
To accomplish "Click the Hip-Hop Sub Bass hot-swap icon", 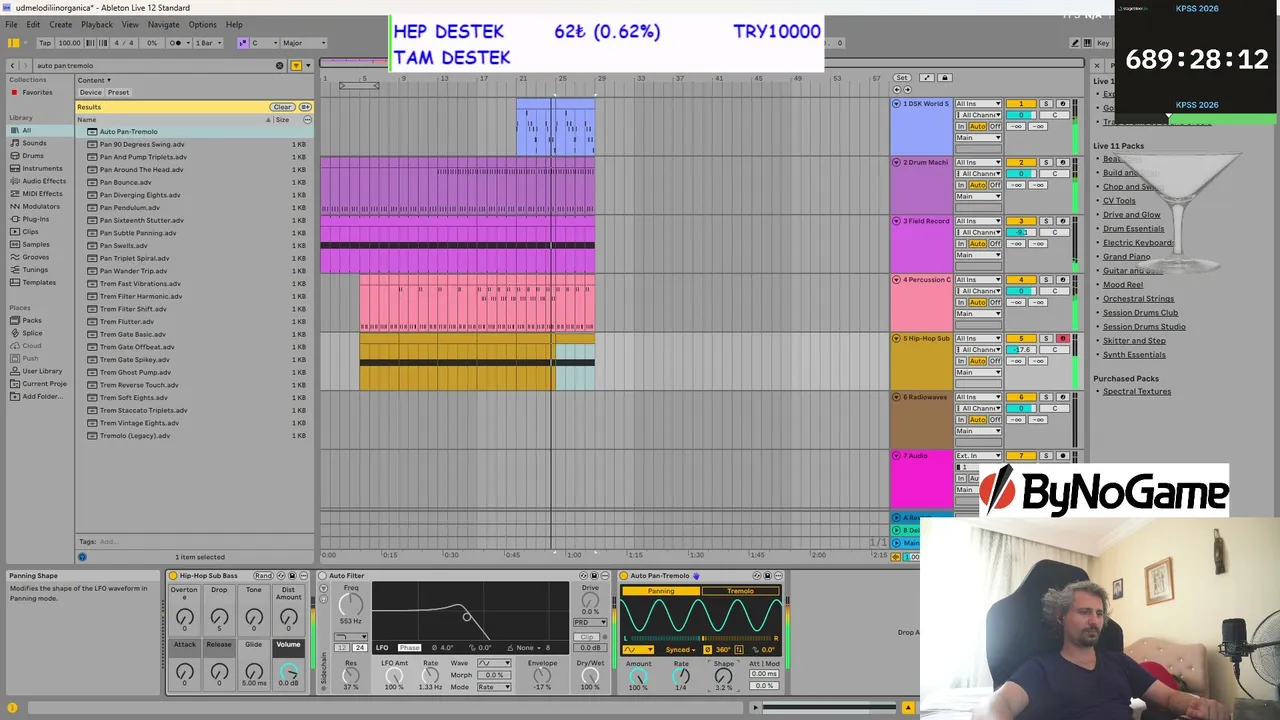I will pyautogui.click(x=279, y=576).
